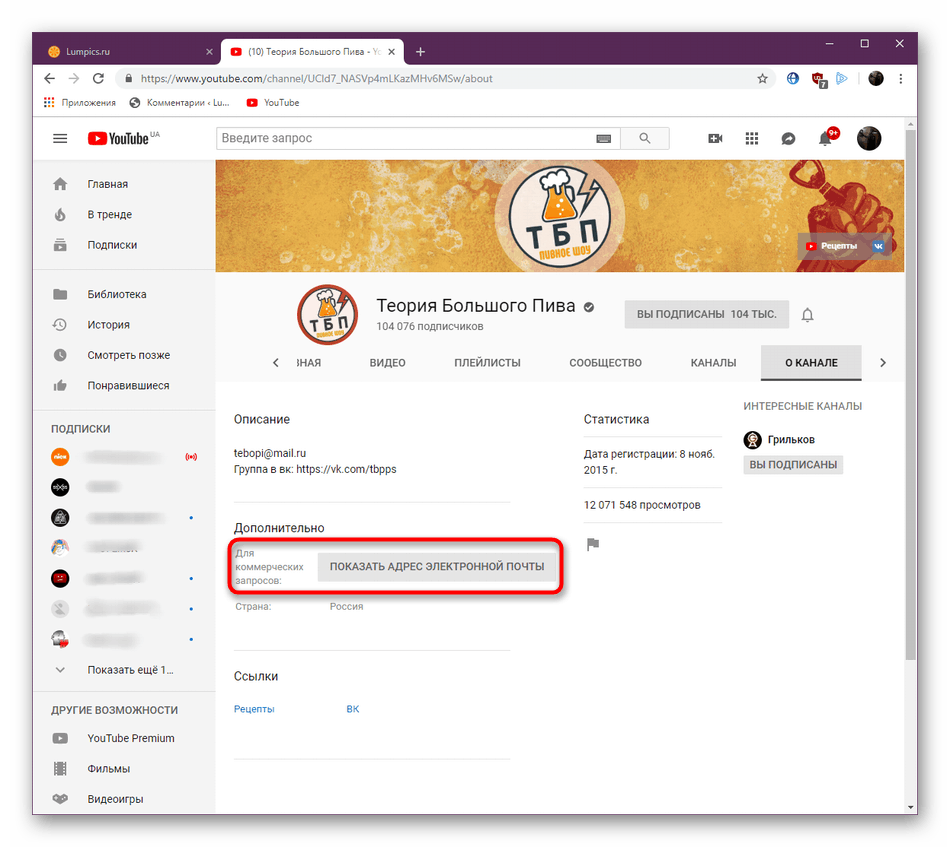
Task: Close the Lumpics.ru tab
Action: pos(210,52)
